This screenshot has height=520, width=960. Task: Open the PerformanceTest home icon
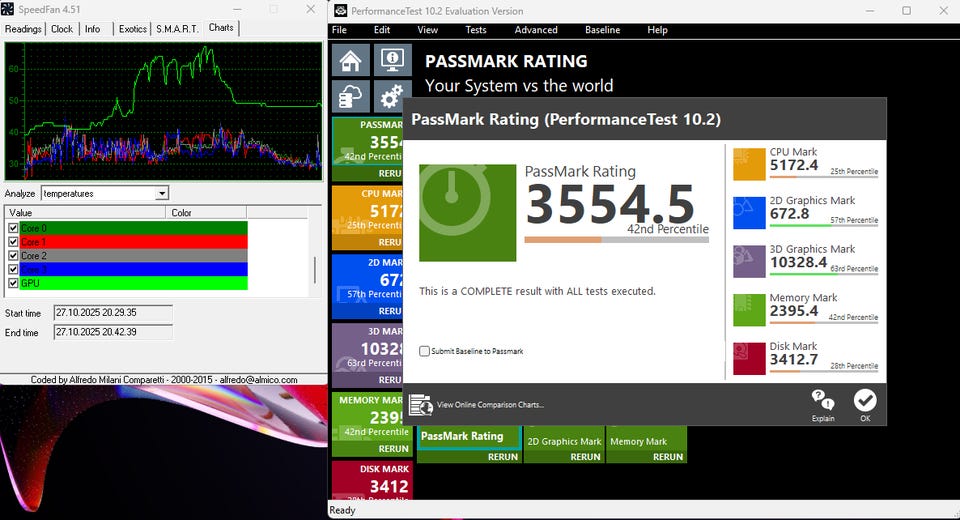pyautogui.click(x=351, y=60)
